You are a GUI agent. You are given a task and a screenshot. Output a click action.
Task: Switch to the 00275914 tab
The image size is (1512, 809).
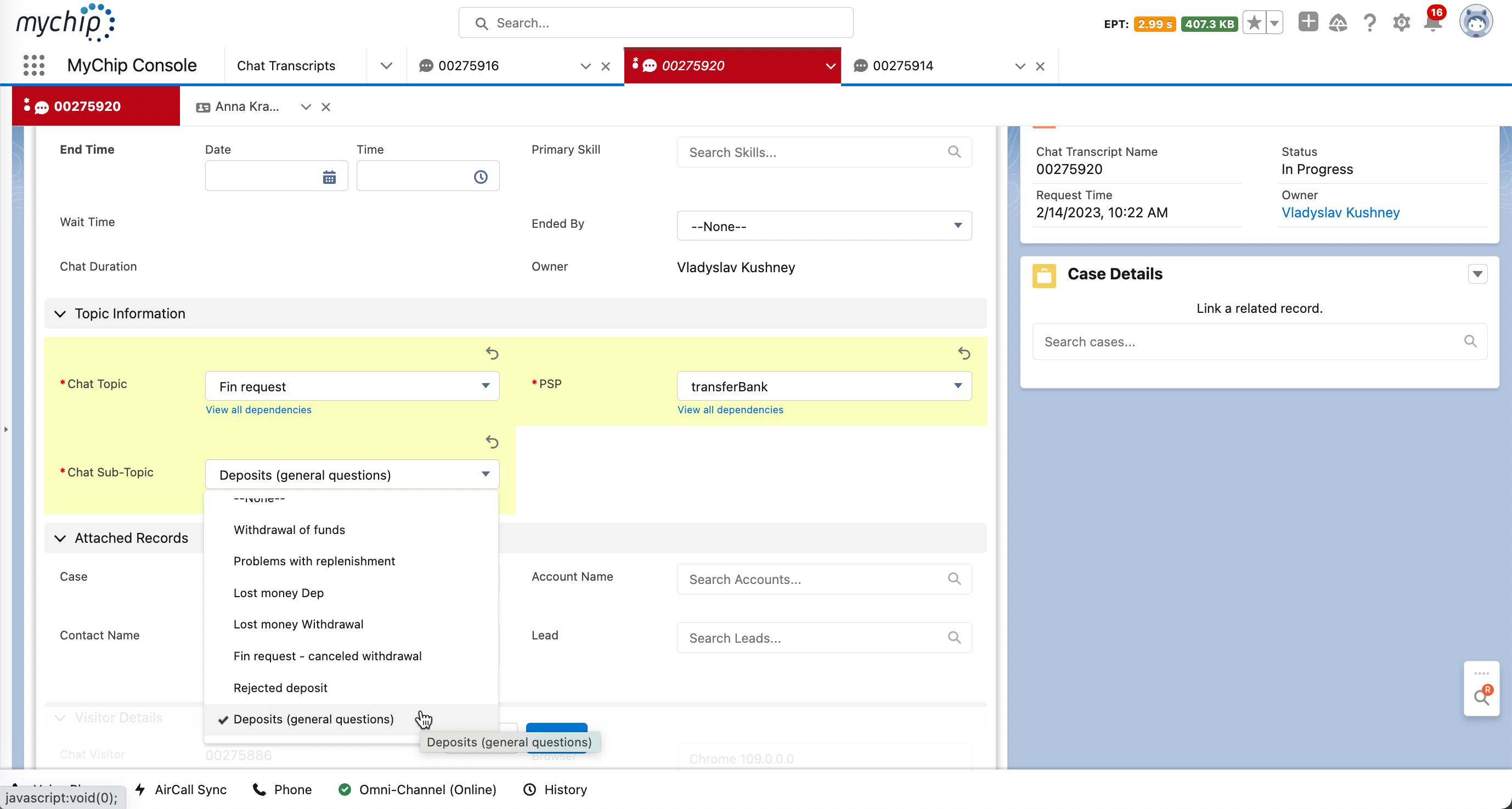(902, 66)
